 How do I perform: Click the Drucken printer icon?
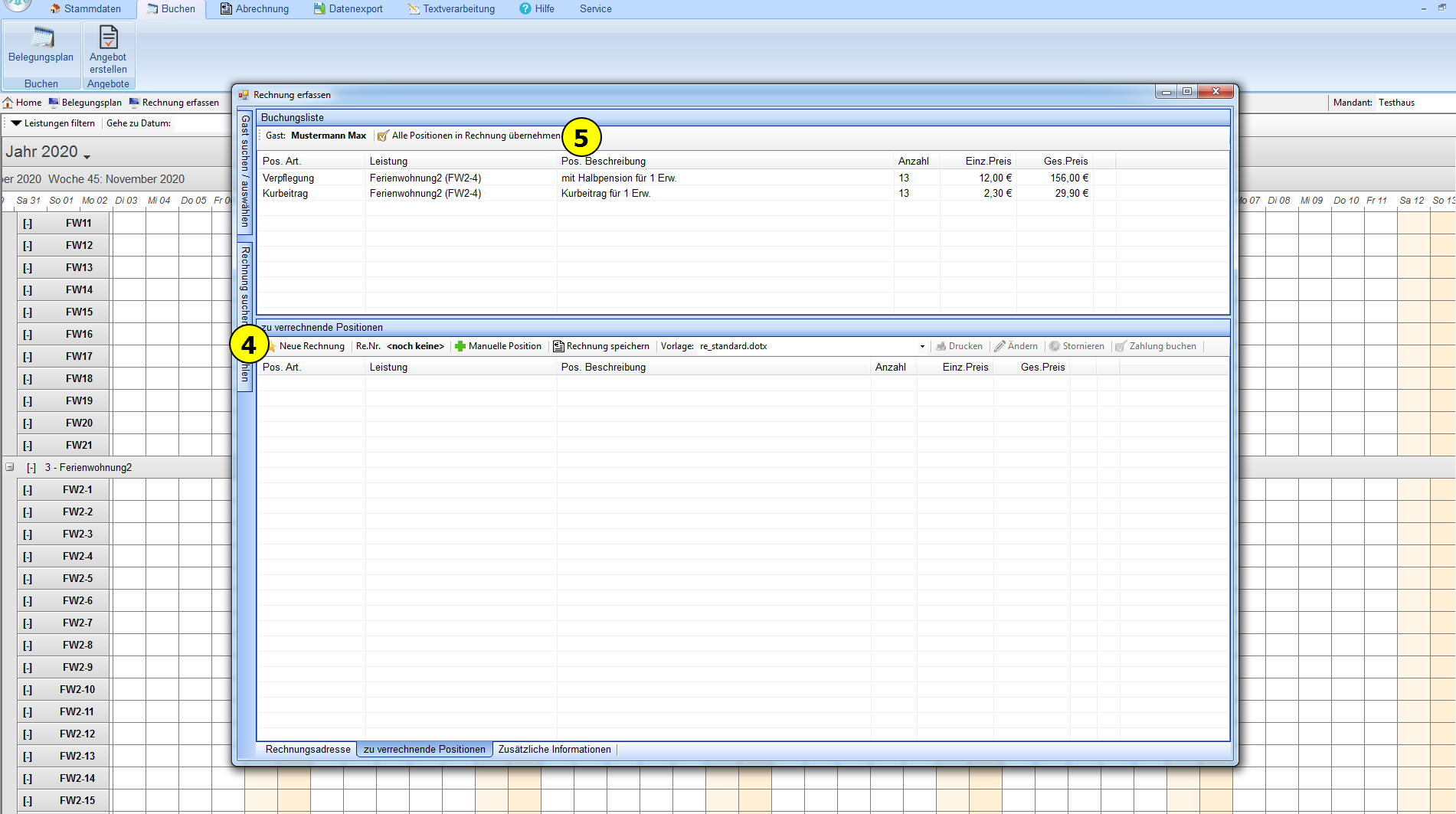[x=941, y=346]
